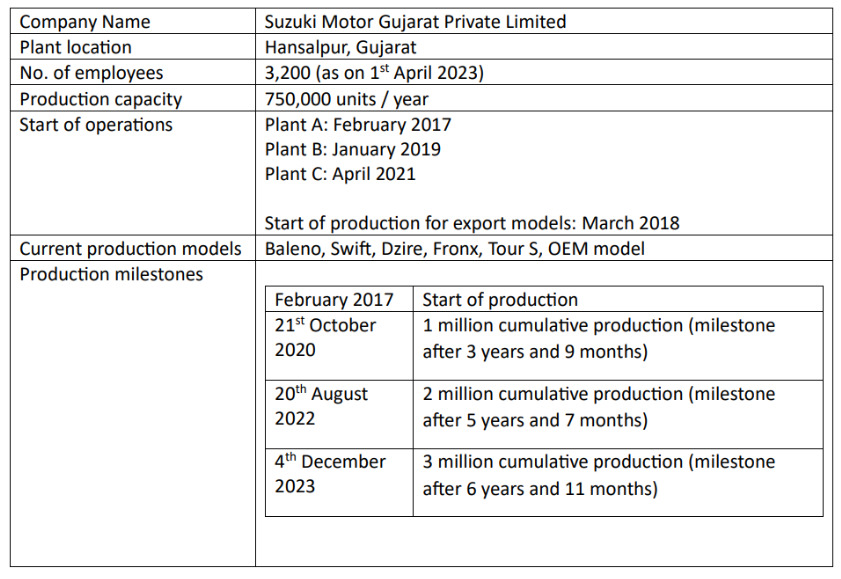Select the '2 million cumulative production' cell
This screenshot has width=841, height=579.
click(598, 407)
